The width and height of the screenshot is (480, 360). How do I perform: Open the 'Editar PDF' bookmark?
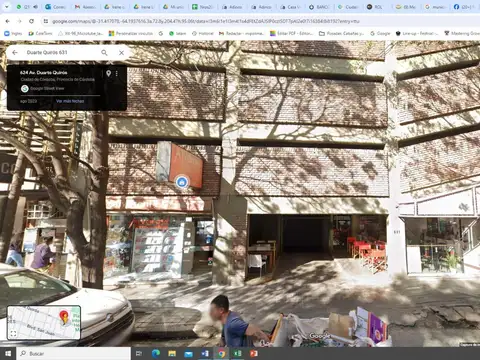pyautogui.click(x=291, y=33)
